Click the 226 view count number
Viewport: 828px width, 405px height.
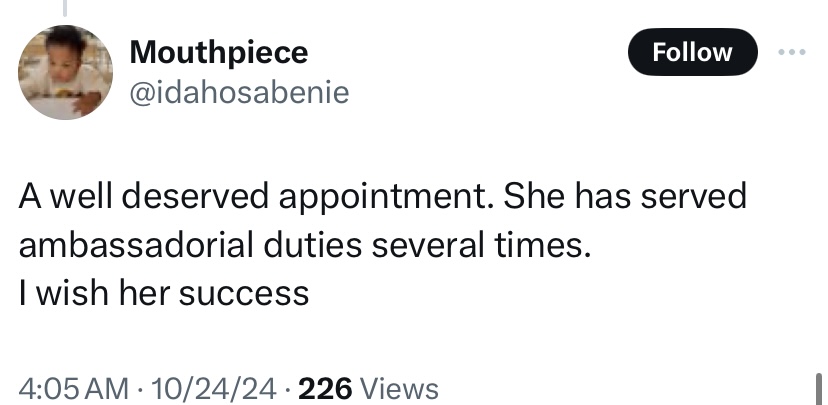tap(323, 388)
